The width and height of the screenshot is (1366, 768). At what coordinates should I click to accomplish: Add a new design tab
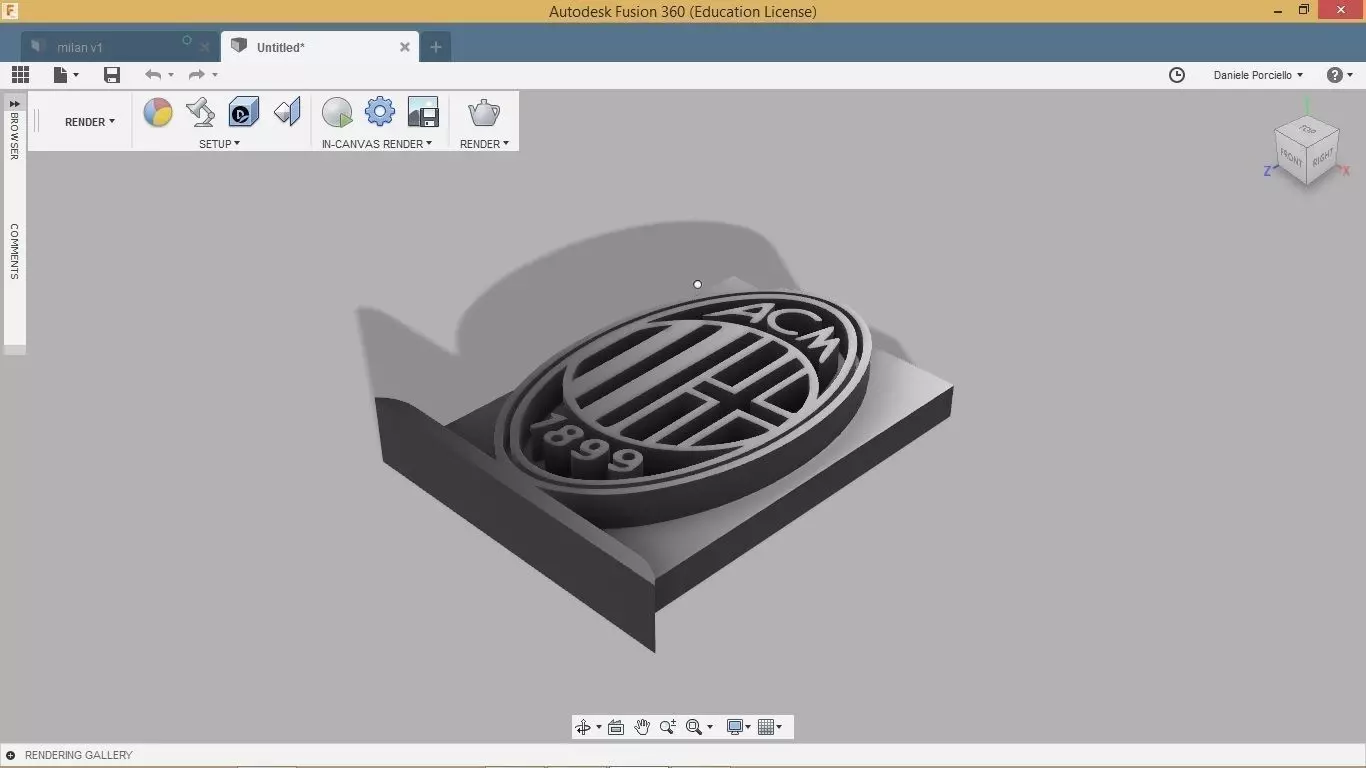click(x=435, y=47)
